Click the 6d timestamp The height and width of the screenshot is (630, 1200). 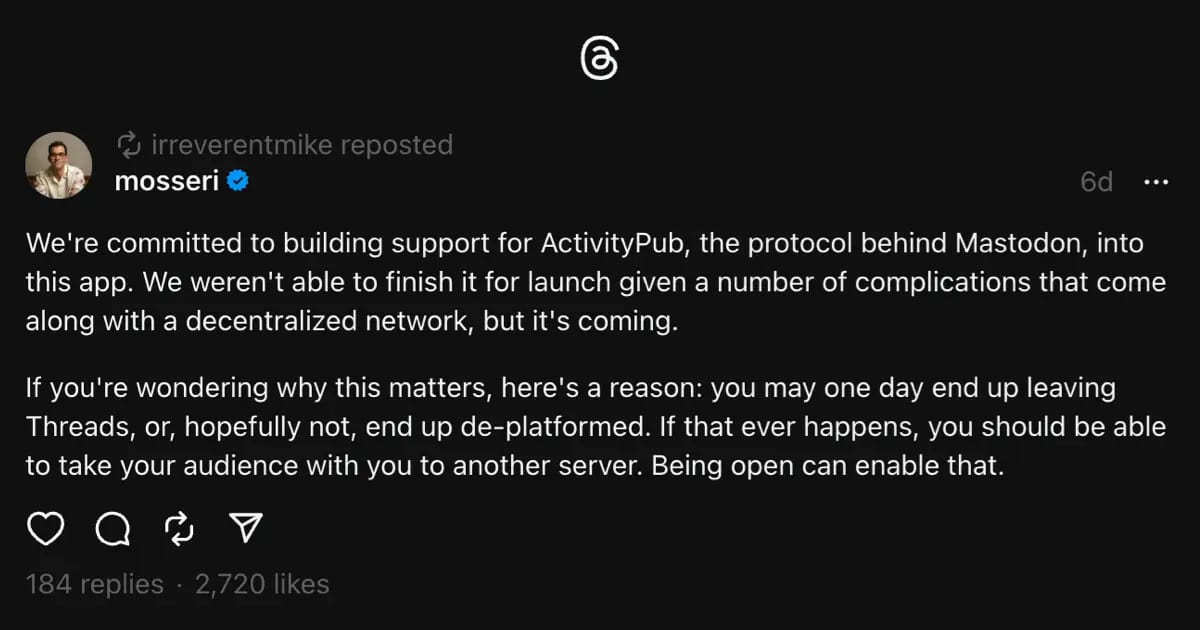1096,182
